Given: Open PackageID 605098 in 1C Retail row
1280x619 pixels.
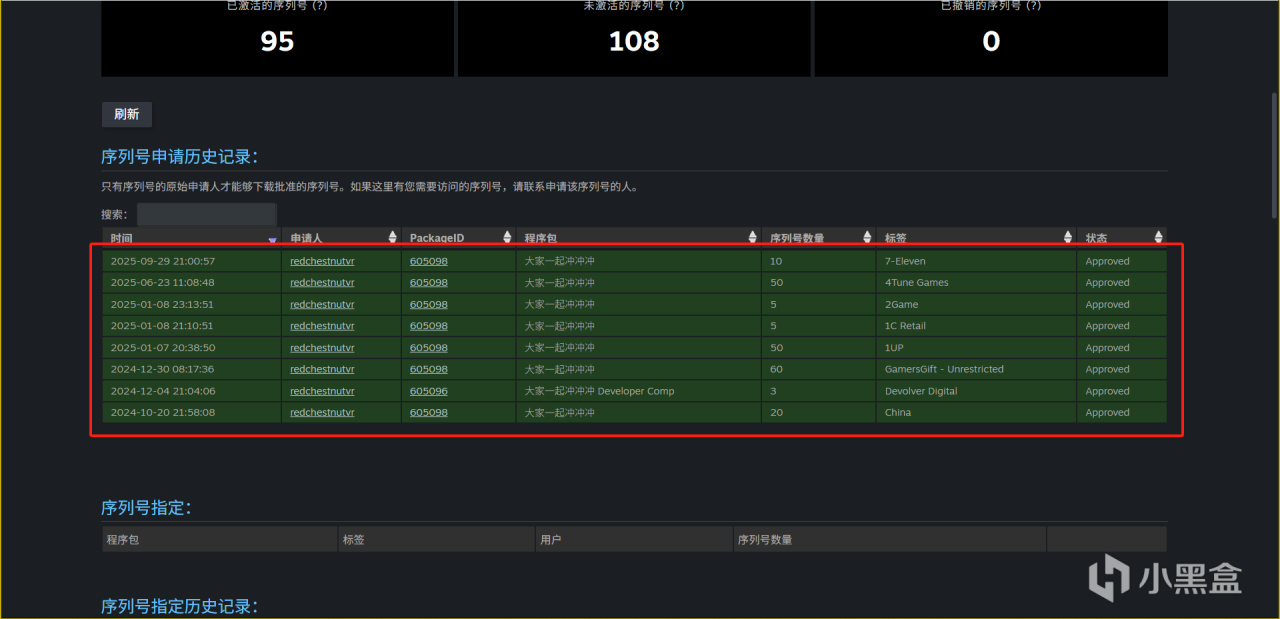Looking at the screenshot, I should coord(429,326).
